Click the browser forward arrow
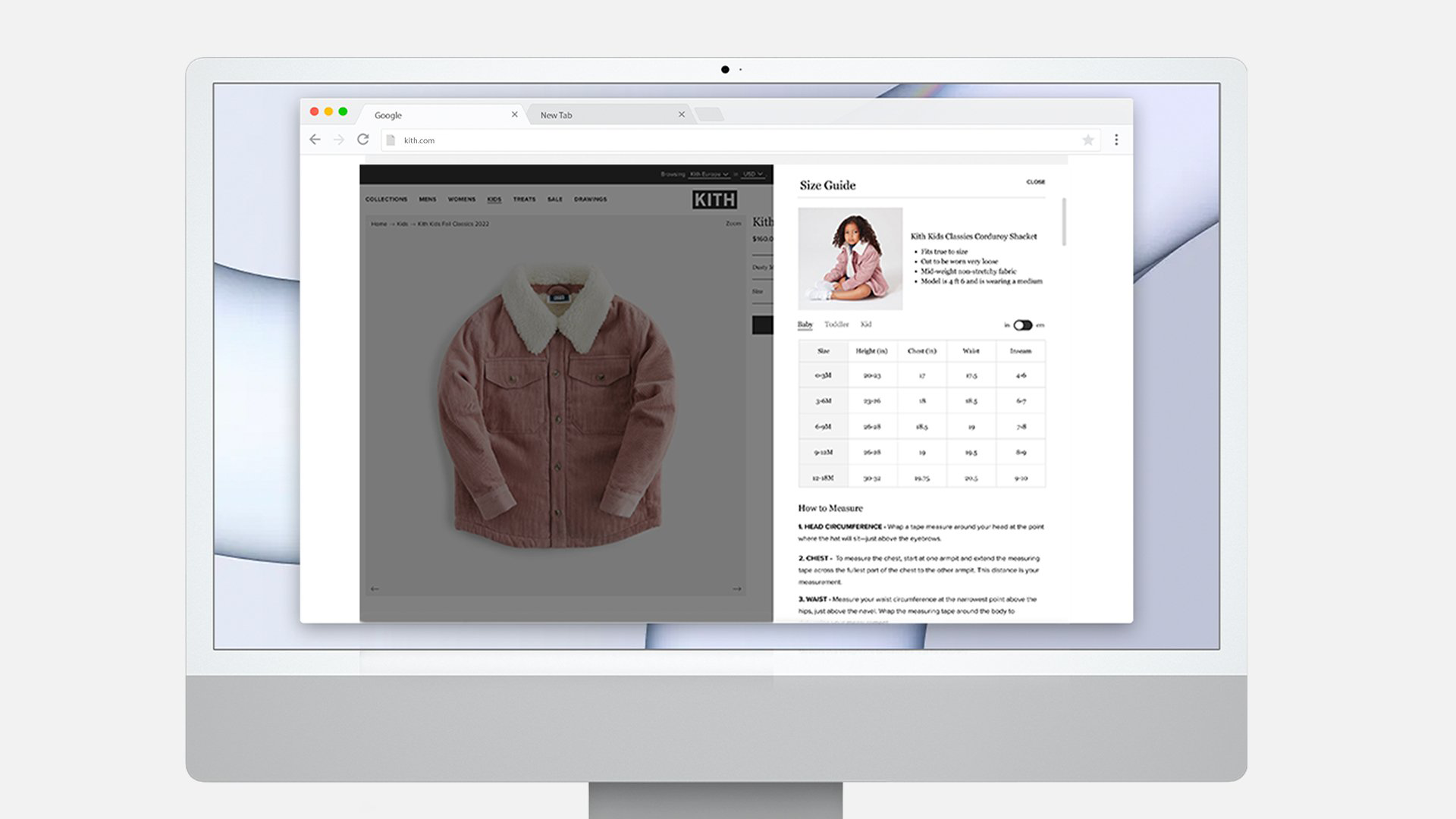This screenshot has width=1456, height=819. click(x=339, y=140)
